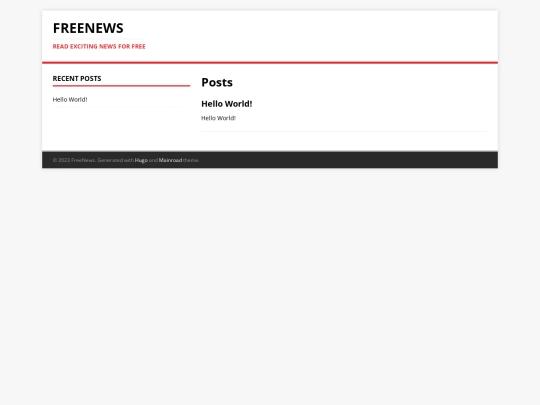Open the FREENEWS site title link
The height and width of the screenshot is (405, 540).
pos(88,28)
